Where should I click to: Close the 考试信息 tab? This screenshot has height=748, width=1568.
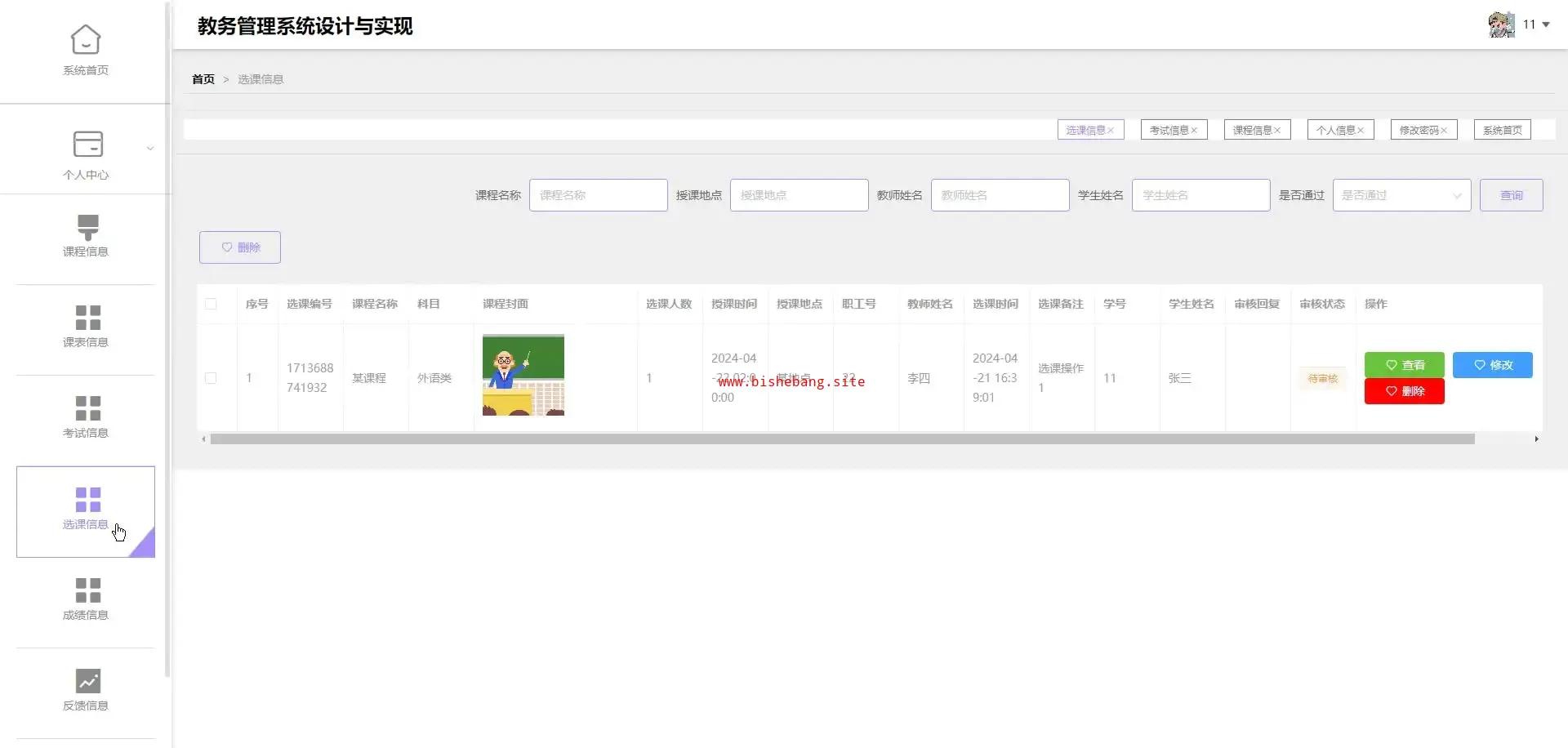(1194, 131)
